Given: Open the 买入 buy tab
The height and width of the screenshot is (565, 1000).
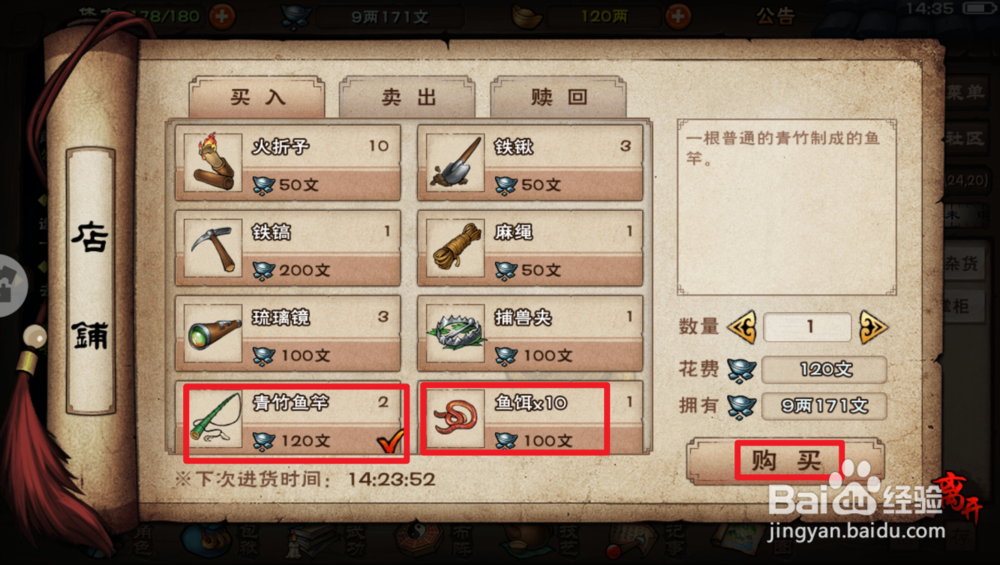Looking at the screenshot, I should [x=257, y=97].
